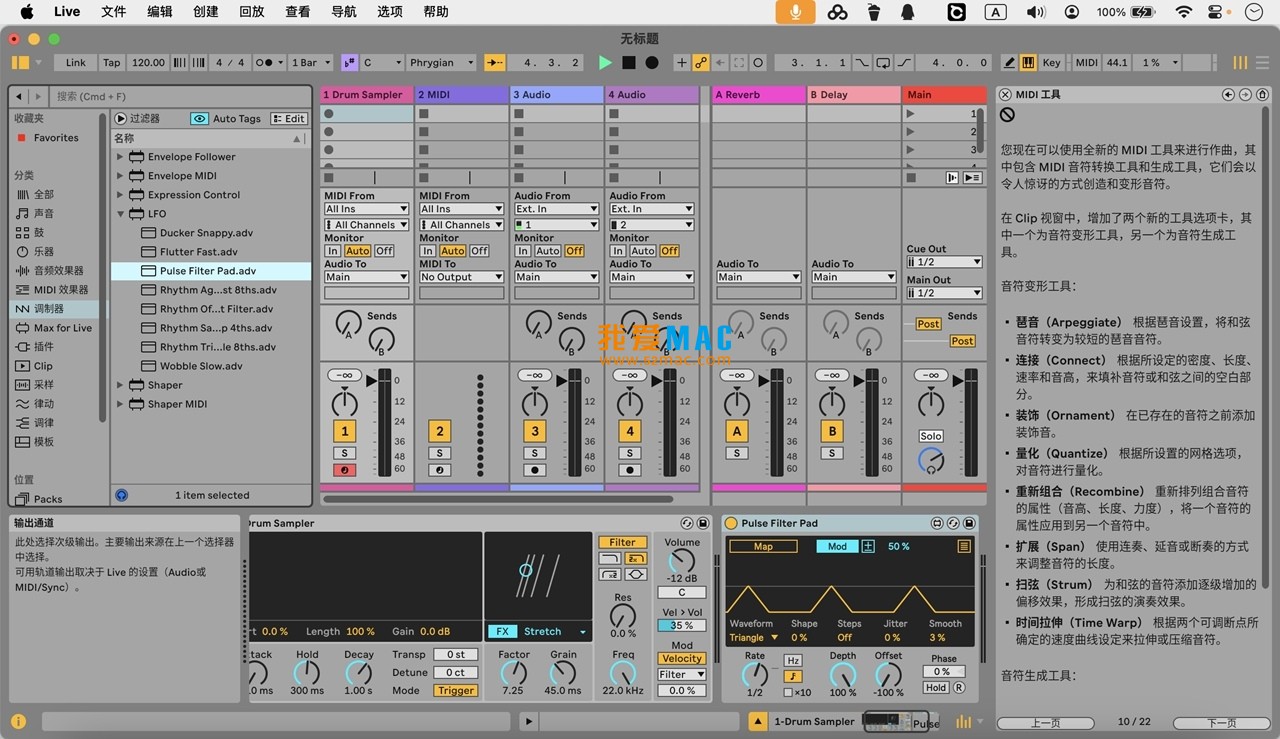The height and width of the screenshot is (739, 1280).
Task: Enable the ×10 rate checkbox
Action: 788,692
